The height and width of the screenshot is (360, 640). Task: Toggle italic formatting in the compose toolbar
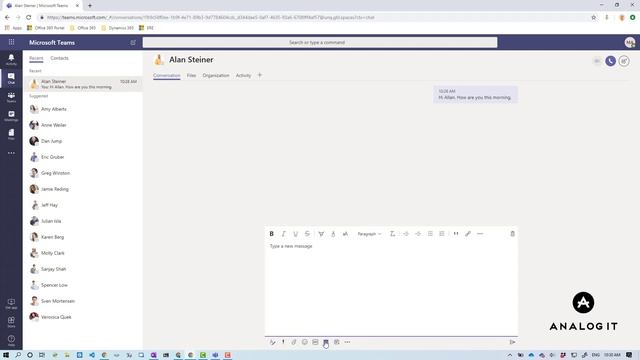(x=283, y=234)
